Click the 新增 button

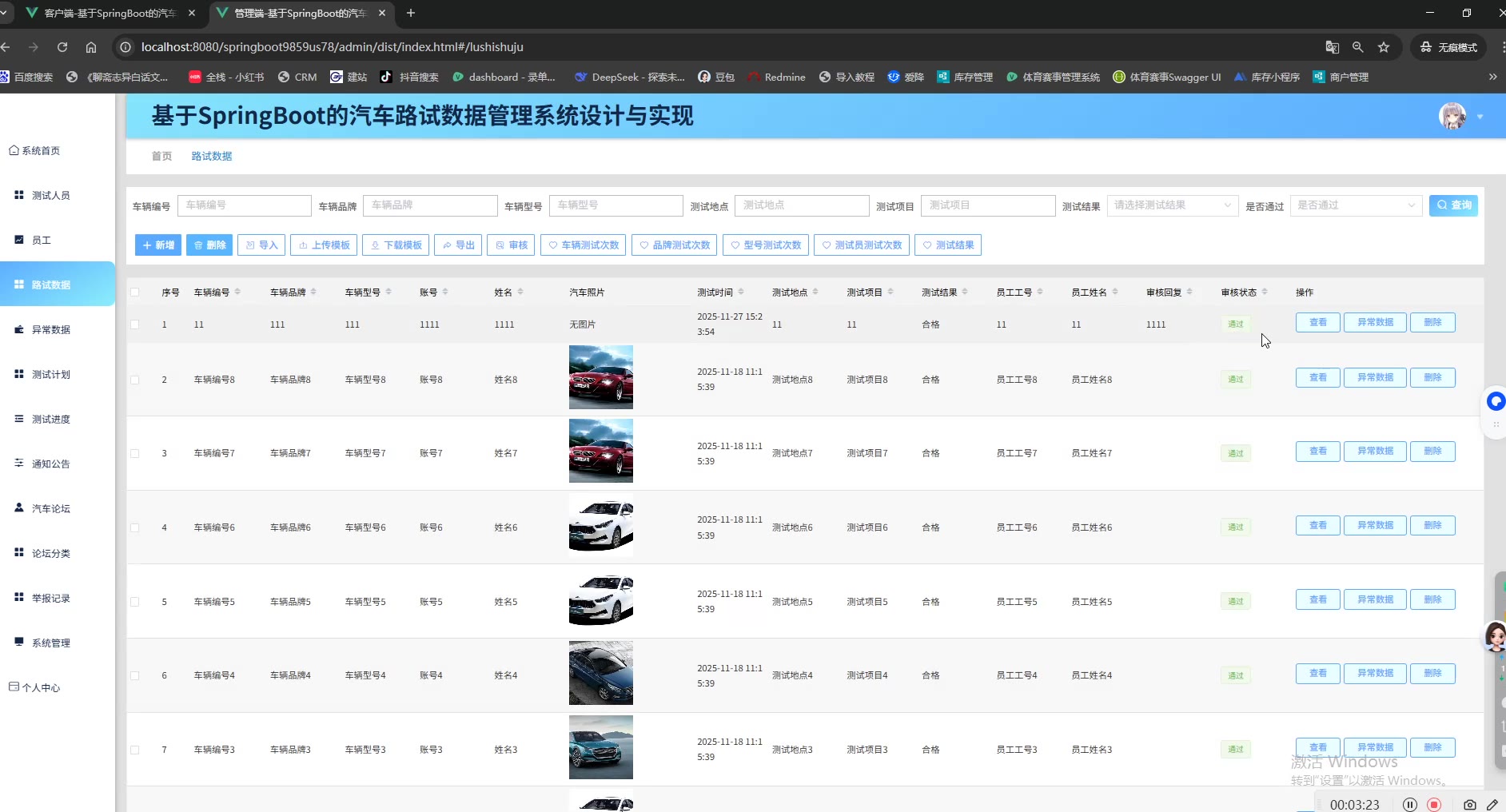coord(158,245)
